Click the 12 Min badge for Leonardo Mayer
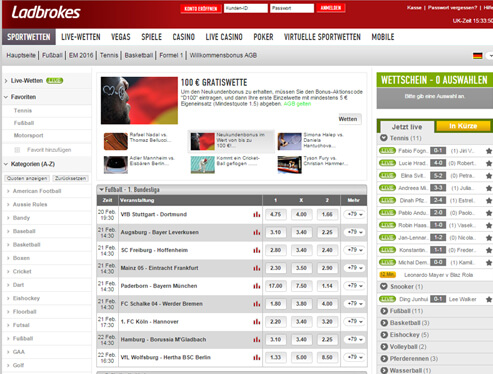 coord(387,275)
